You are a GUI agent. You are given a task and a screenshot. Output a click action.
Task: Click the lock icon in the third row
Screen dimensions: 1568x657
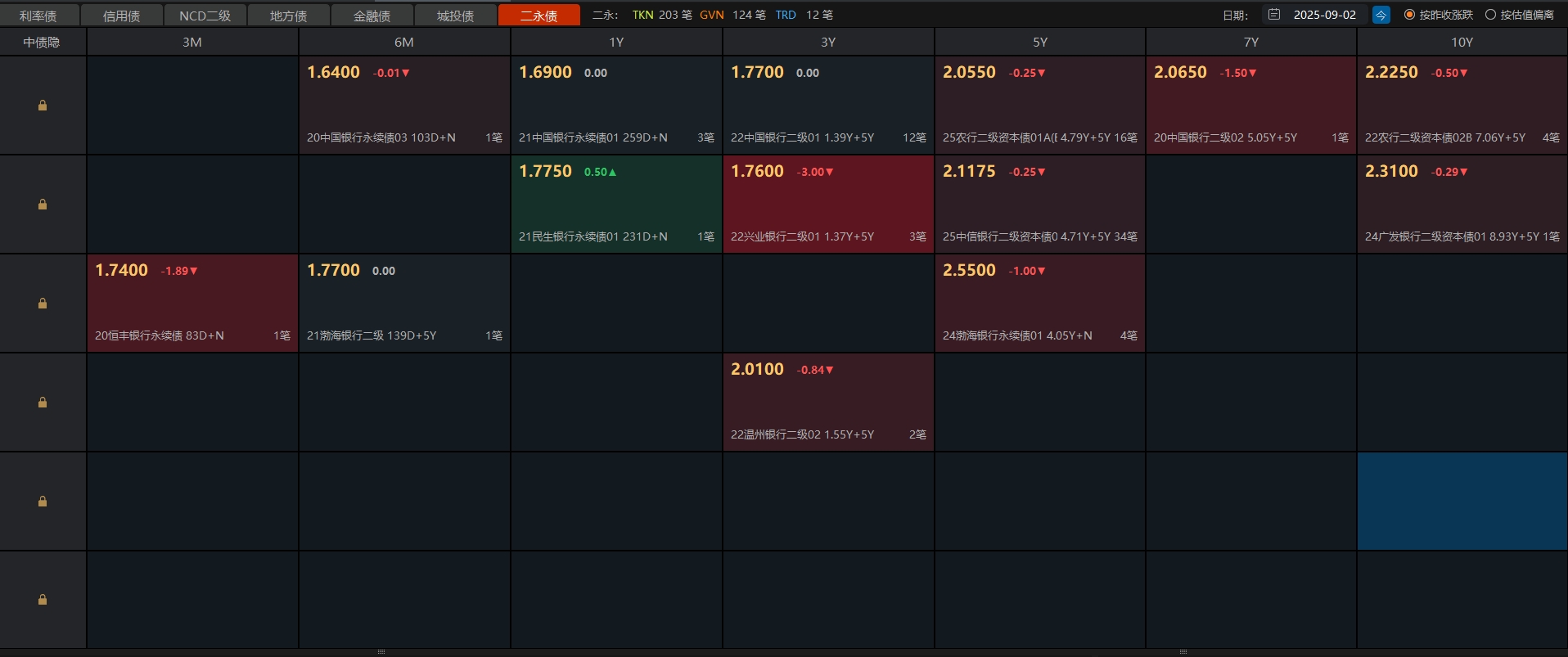43,304
